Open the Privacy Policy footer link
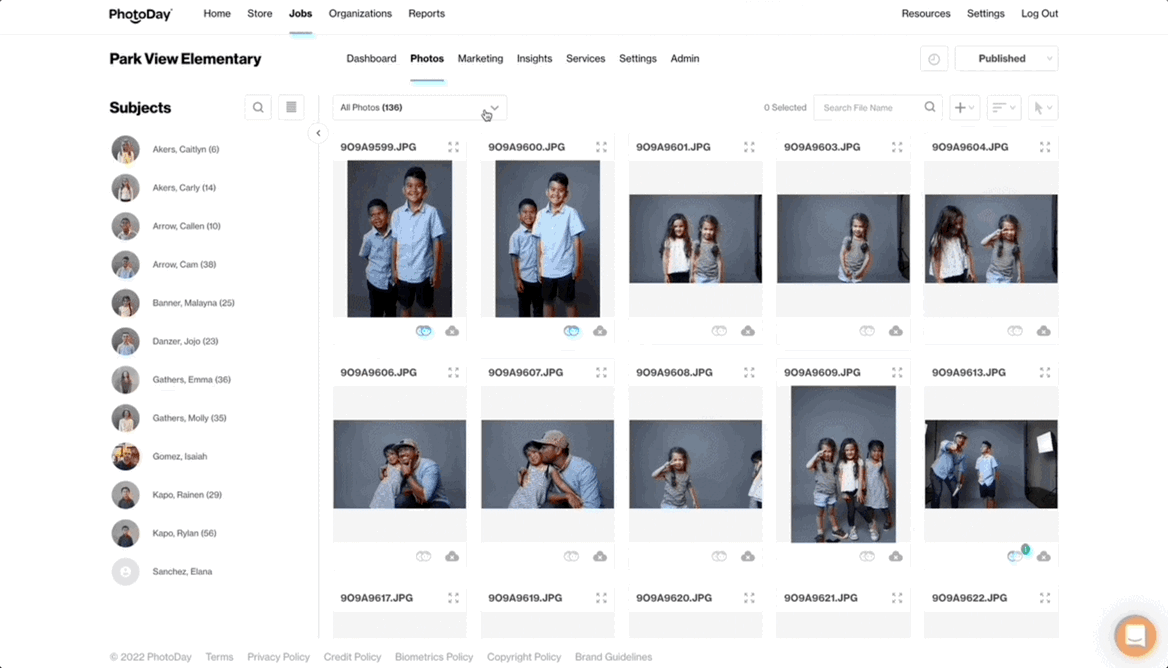 click(278, 657)
